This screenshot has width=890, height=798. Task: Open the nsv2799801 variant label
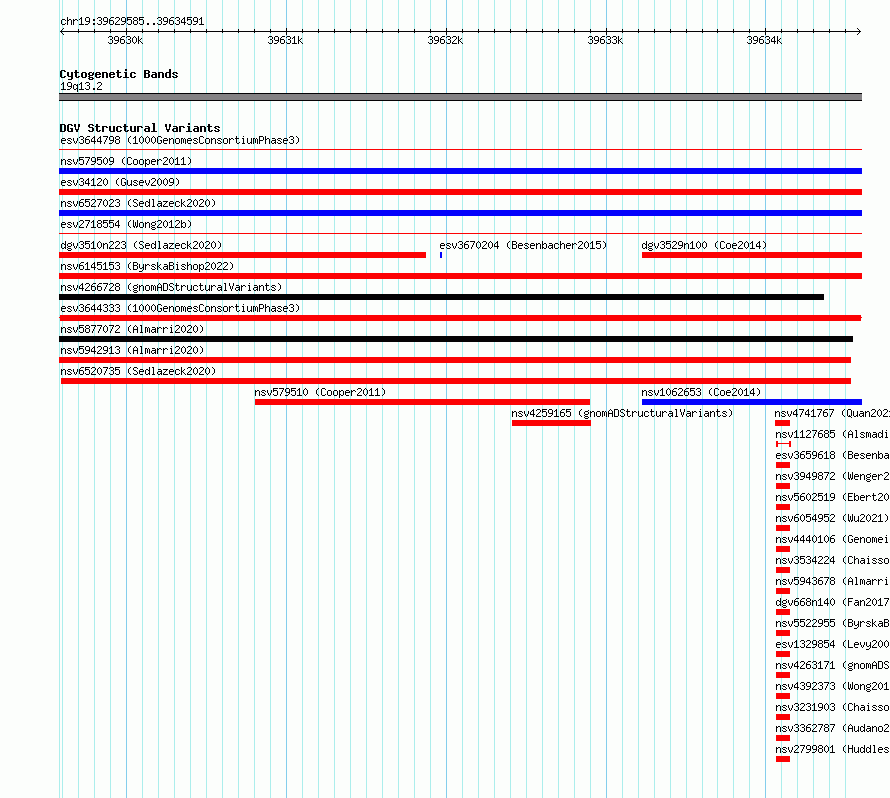click(x=832, y=749)
